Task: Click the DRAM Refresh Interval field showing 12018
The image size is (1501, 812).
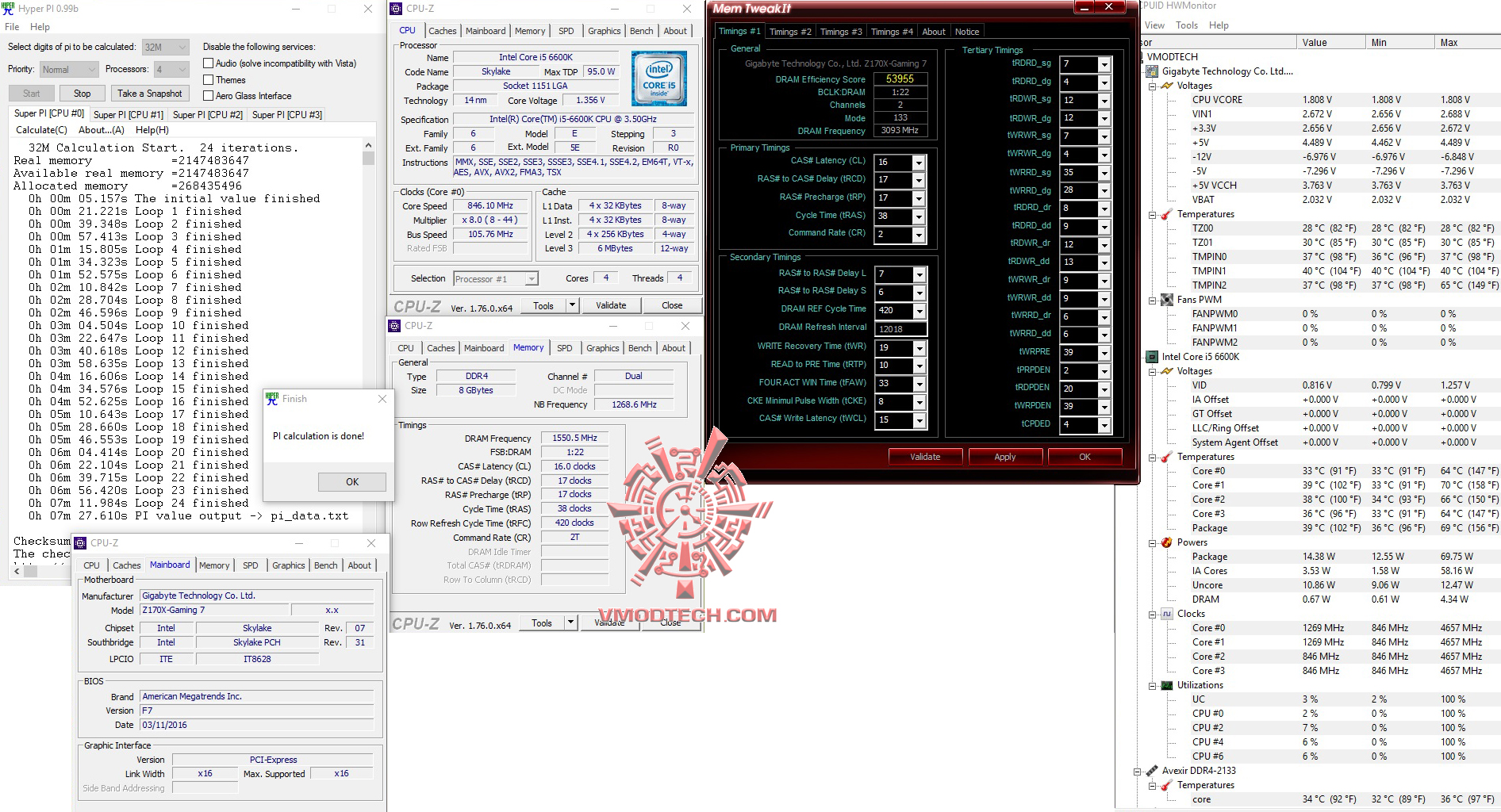Action: coord(900,329)
